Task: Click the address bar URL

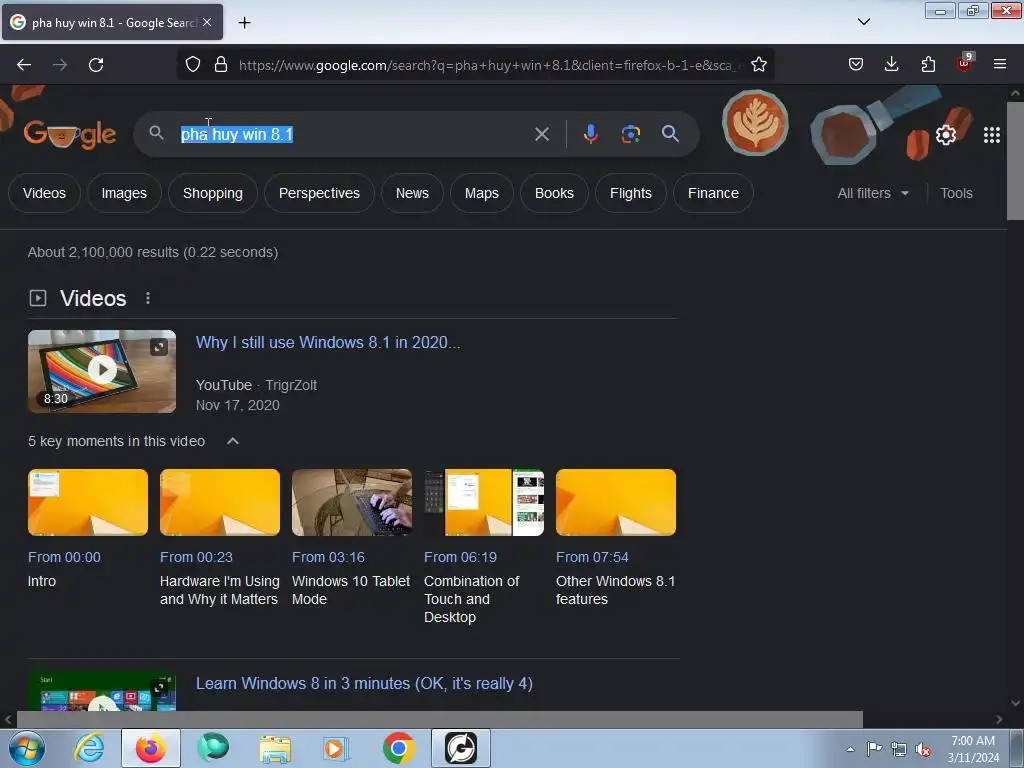Action: tap(490, 65)
